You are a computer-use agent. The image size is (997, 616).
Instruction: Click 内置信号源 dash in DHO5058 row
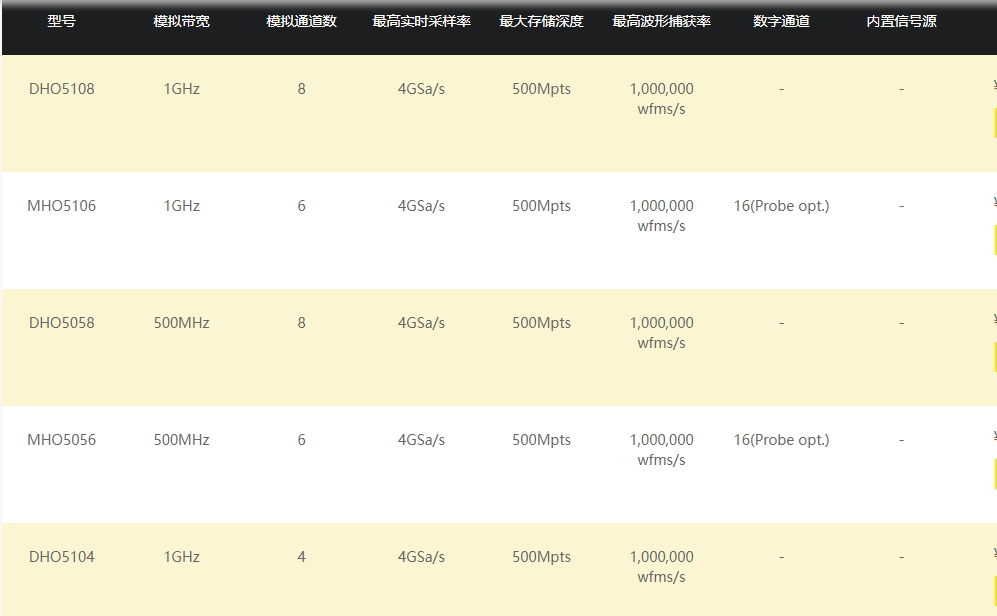(902, 324)
